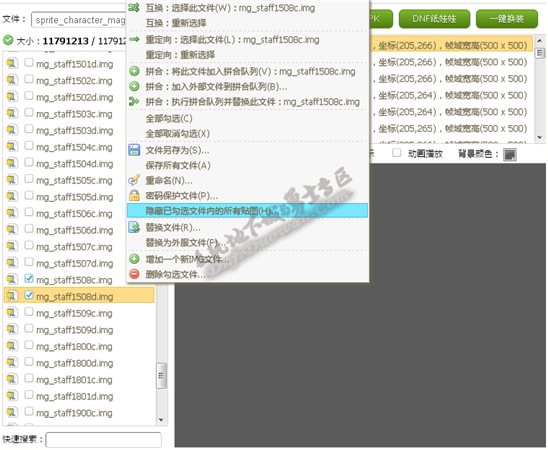
Task: Enable the 动画播放 checkbox
Action: tap(396, 153)
